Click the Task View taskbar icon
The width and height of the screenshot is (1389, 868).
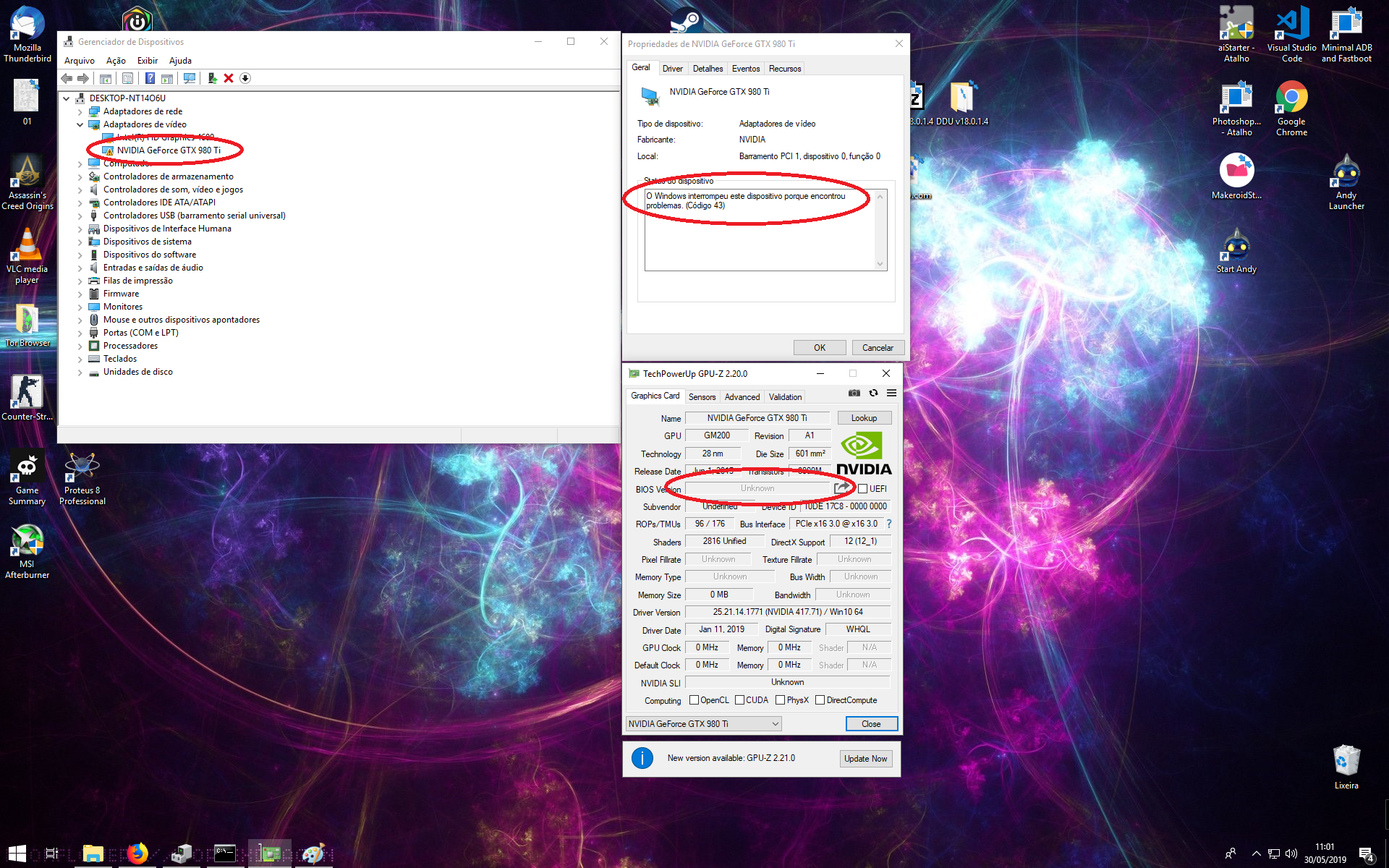click(51, 854)
